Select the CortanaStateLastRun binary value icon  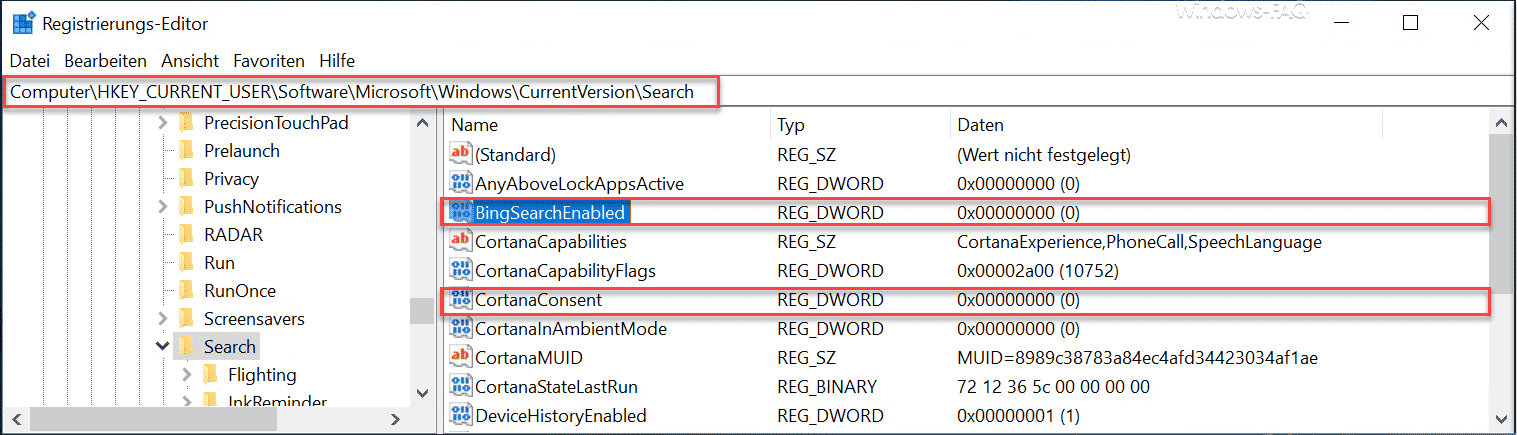tap(461, 386)
